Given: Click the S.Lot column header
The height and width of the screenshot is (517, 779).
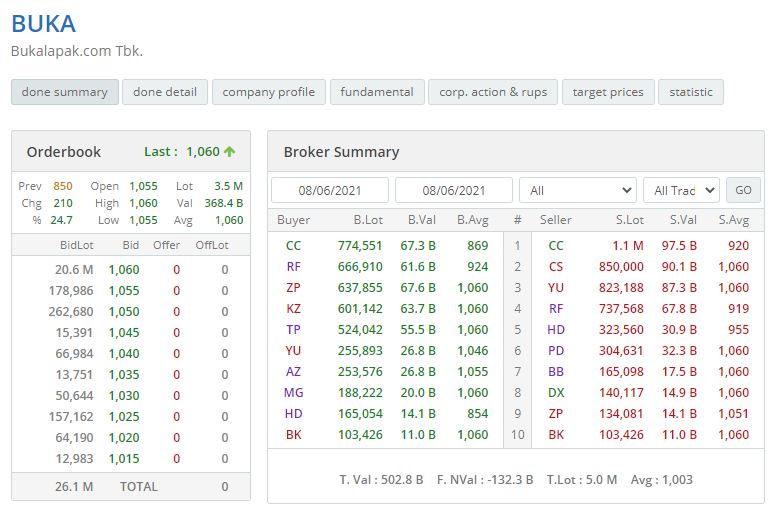Looking at the screenshot, I should [629, 220].
